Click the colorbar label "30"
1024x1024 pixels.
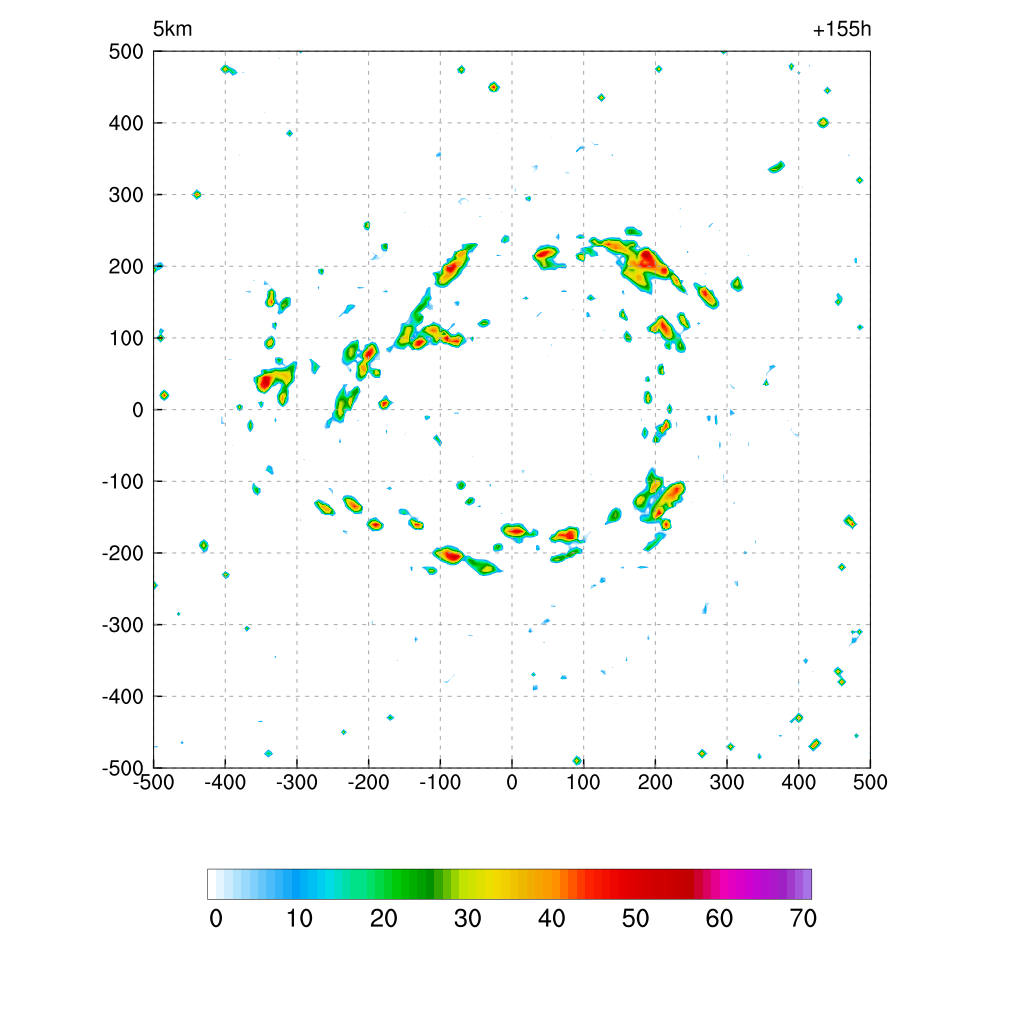coord(468,919)
